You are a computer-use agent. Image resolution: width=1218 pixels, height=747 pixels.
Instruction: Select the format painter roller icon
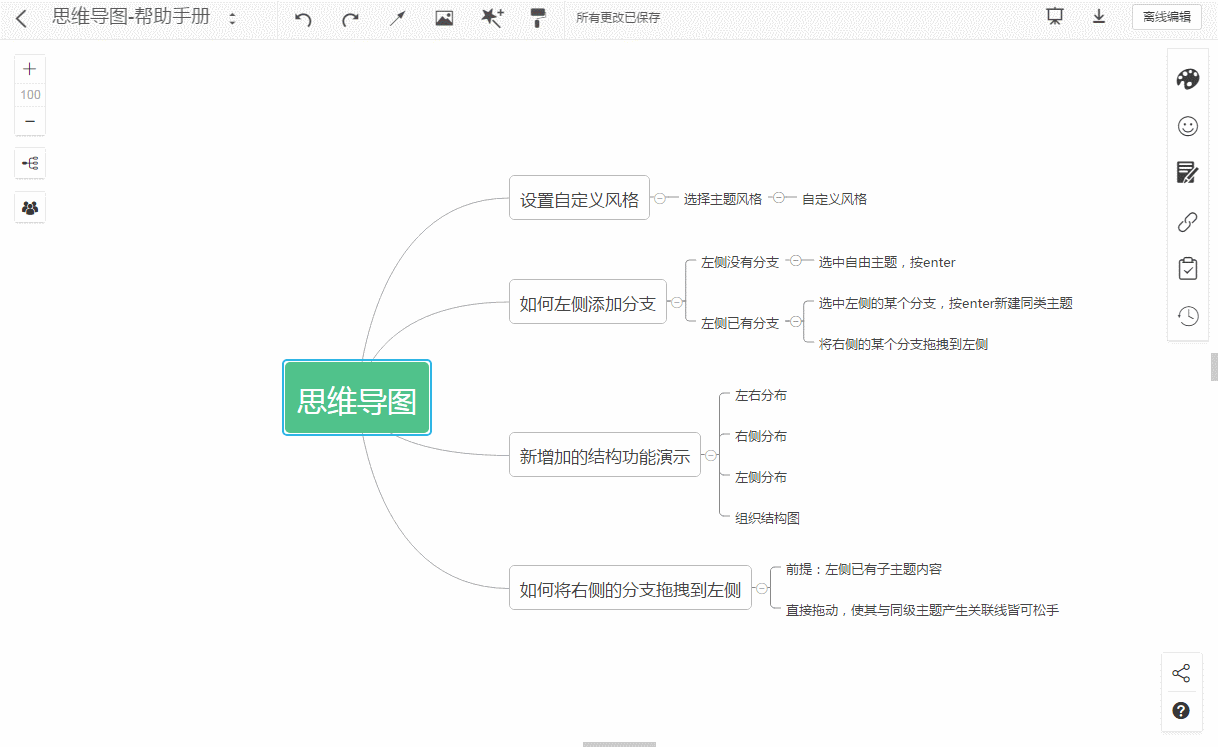[538, 17]
